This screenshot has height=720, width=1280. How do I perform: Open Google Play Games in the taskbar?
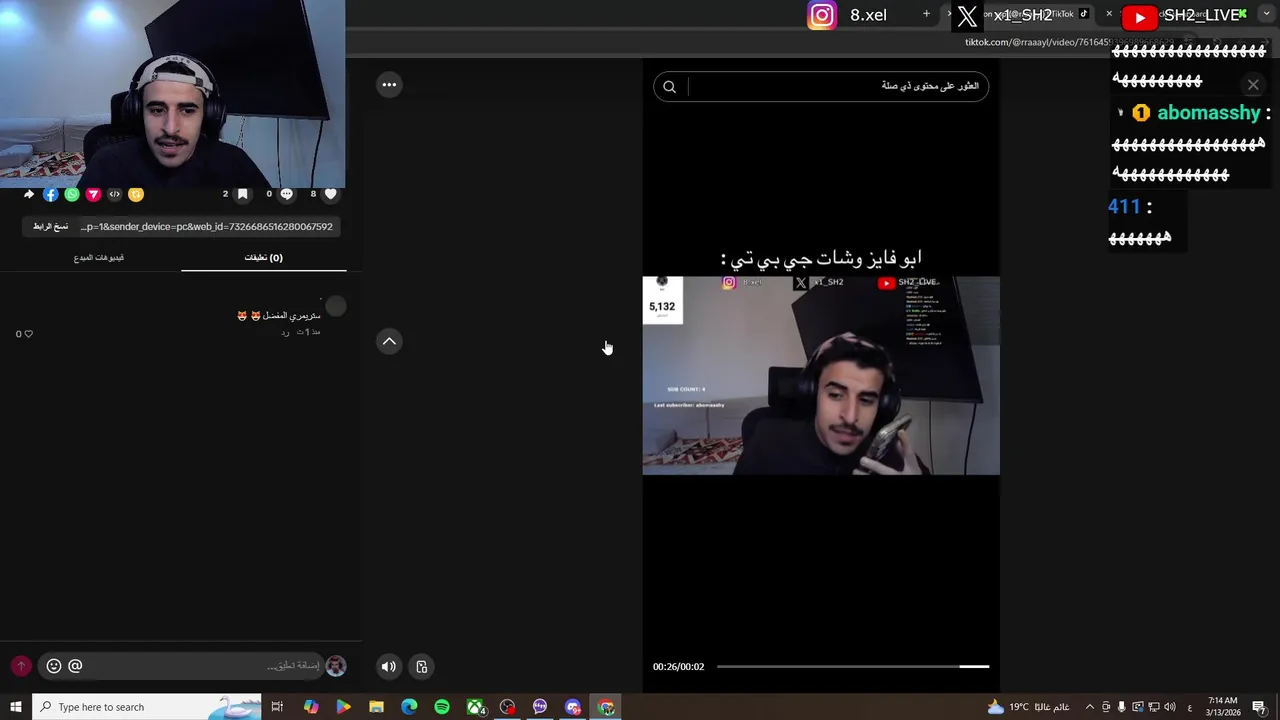(x=343, y=707)
